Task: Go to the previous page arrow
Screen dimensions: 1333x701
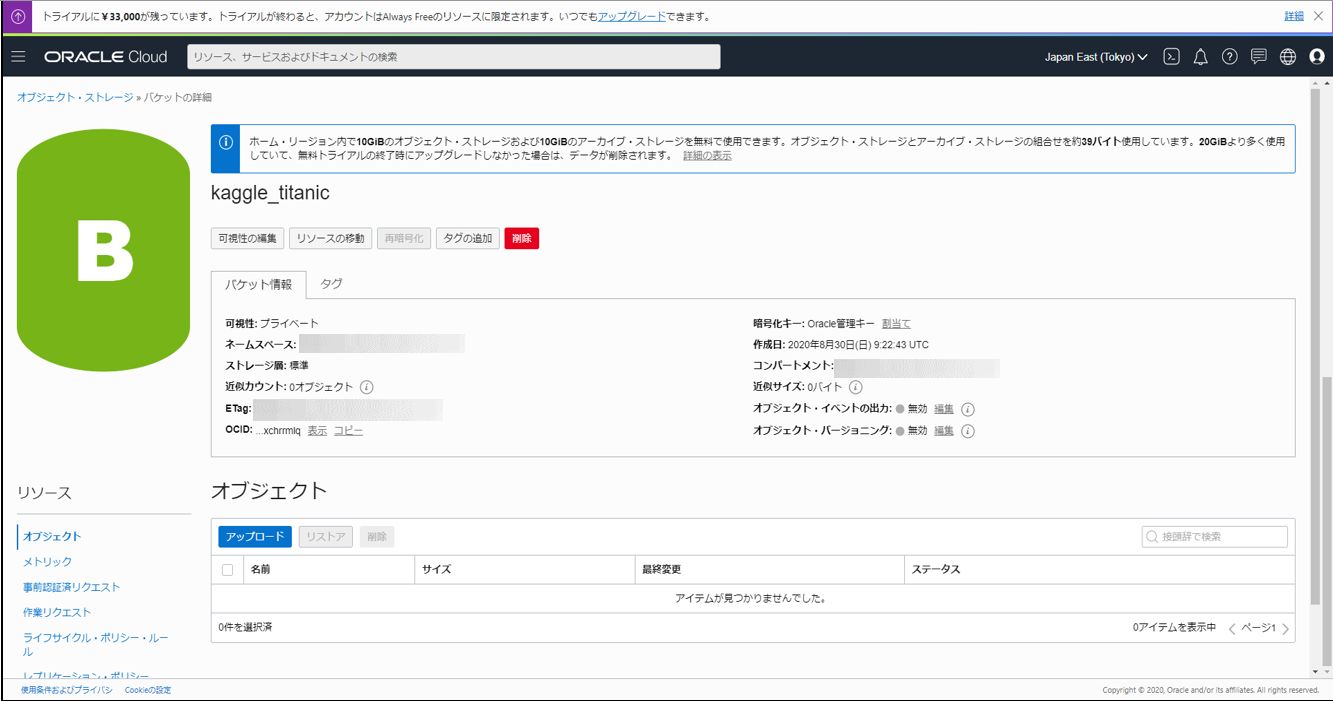Action: tap(1232, 629)
